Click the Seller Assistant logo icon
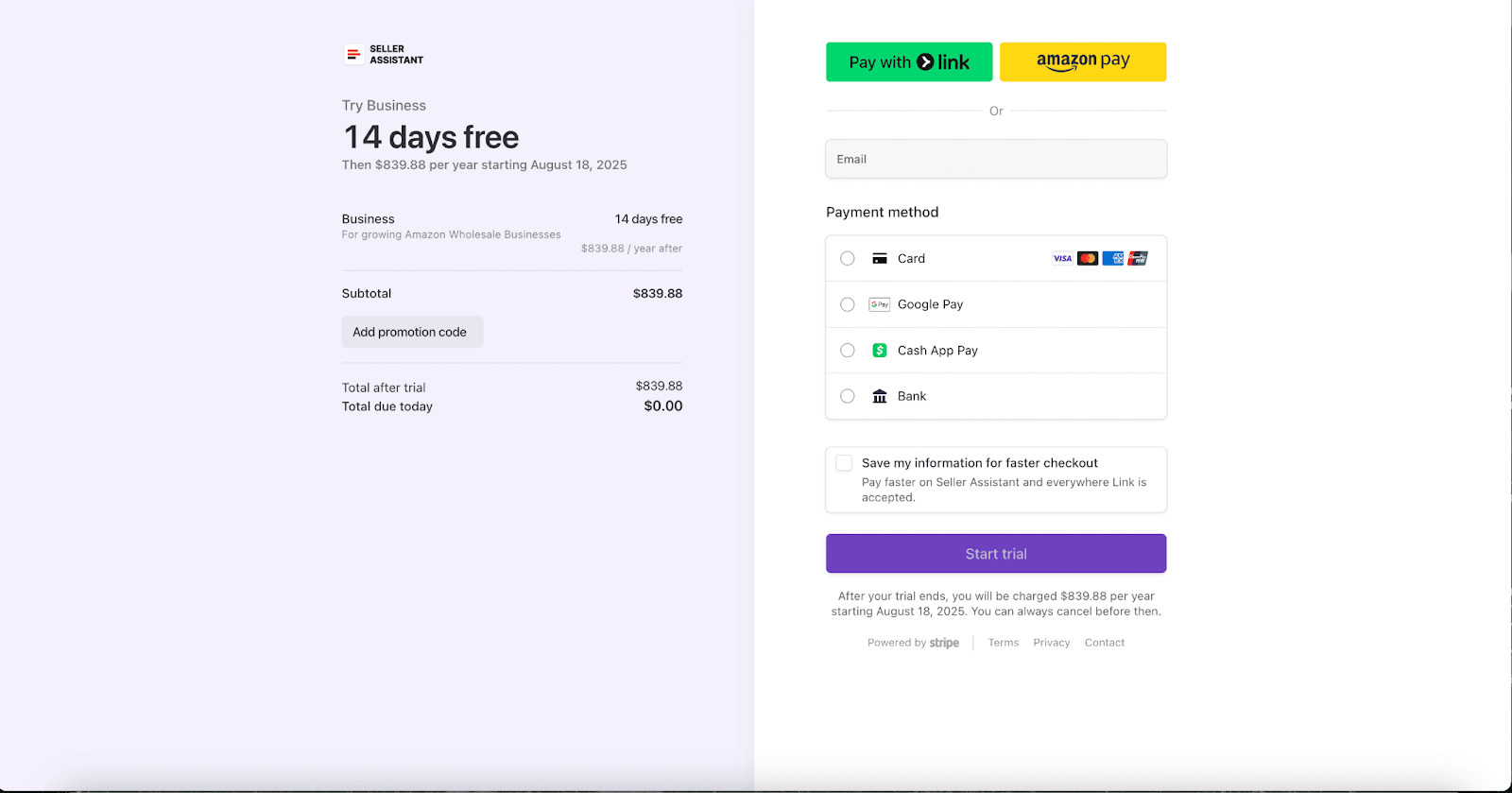This screenshot has height=793, width=1512. tap(352, 54)
